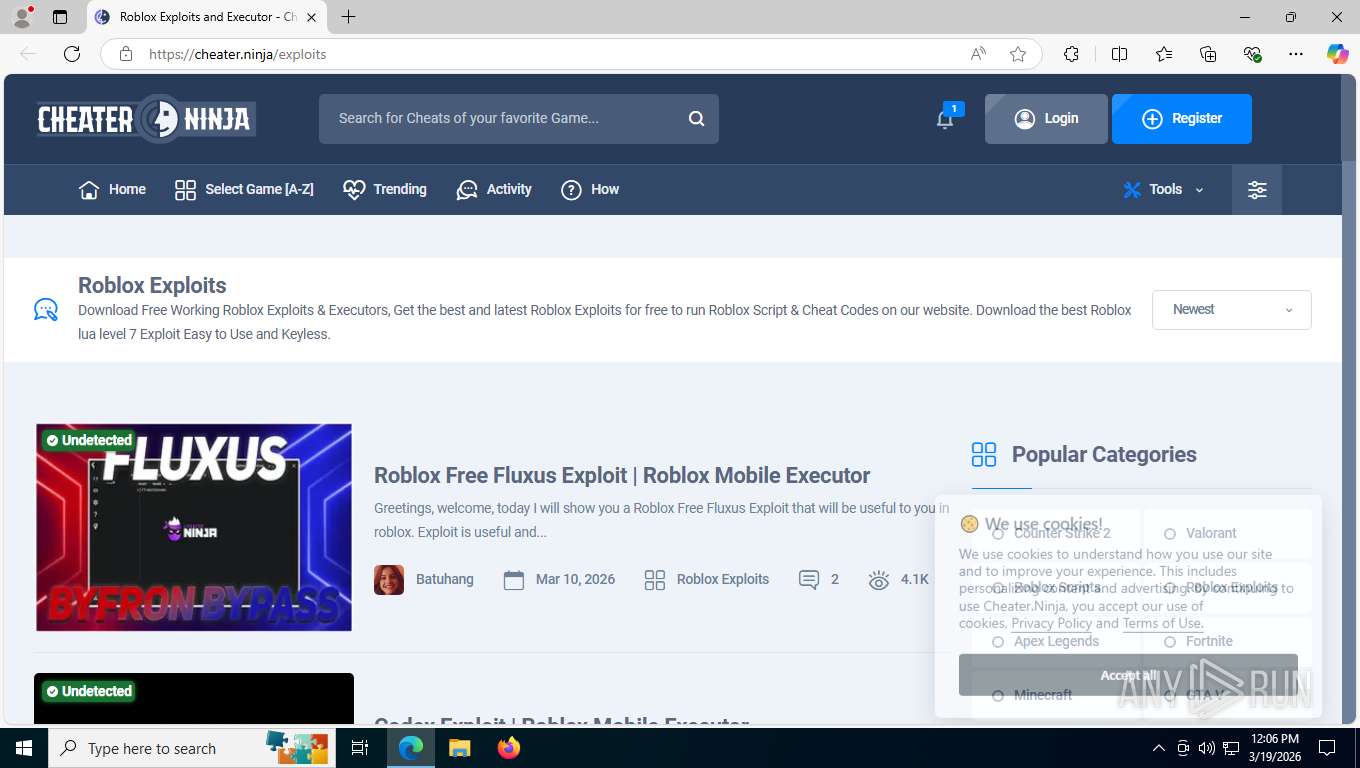Open tab actions menu icon
Viewport: 1360px width, 768px height.
(60, 17)
